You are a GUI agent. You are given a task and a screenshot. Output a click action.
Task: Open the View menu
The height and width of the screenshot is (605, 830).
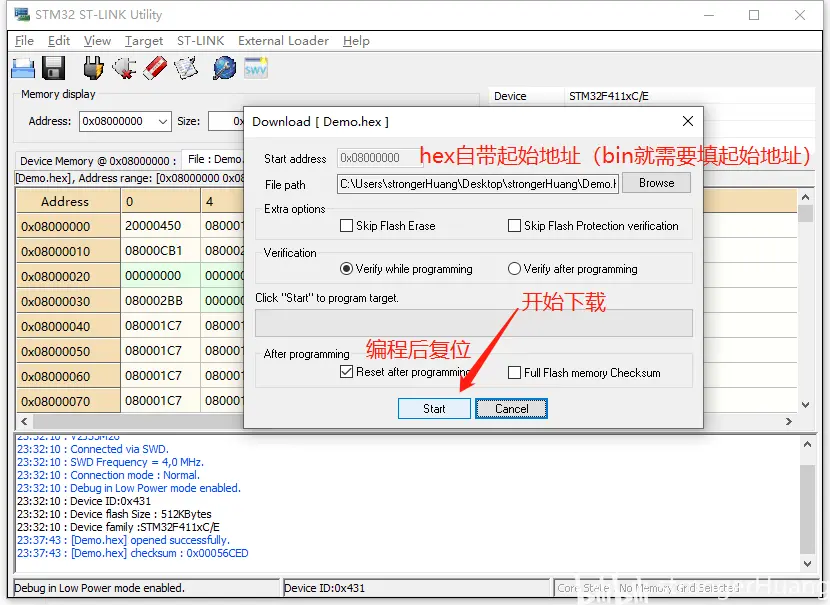coord(97,41)
